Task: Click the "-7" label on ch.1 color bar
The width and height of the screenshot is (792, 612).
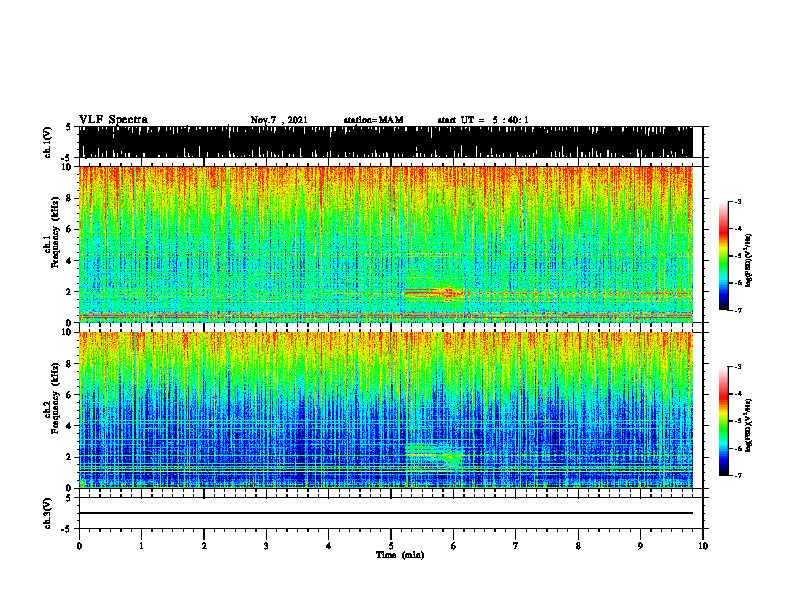Action: point(738,310)
